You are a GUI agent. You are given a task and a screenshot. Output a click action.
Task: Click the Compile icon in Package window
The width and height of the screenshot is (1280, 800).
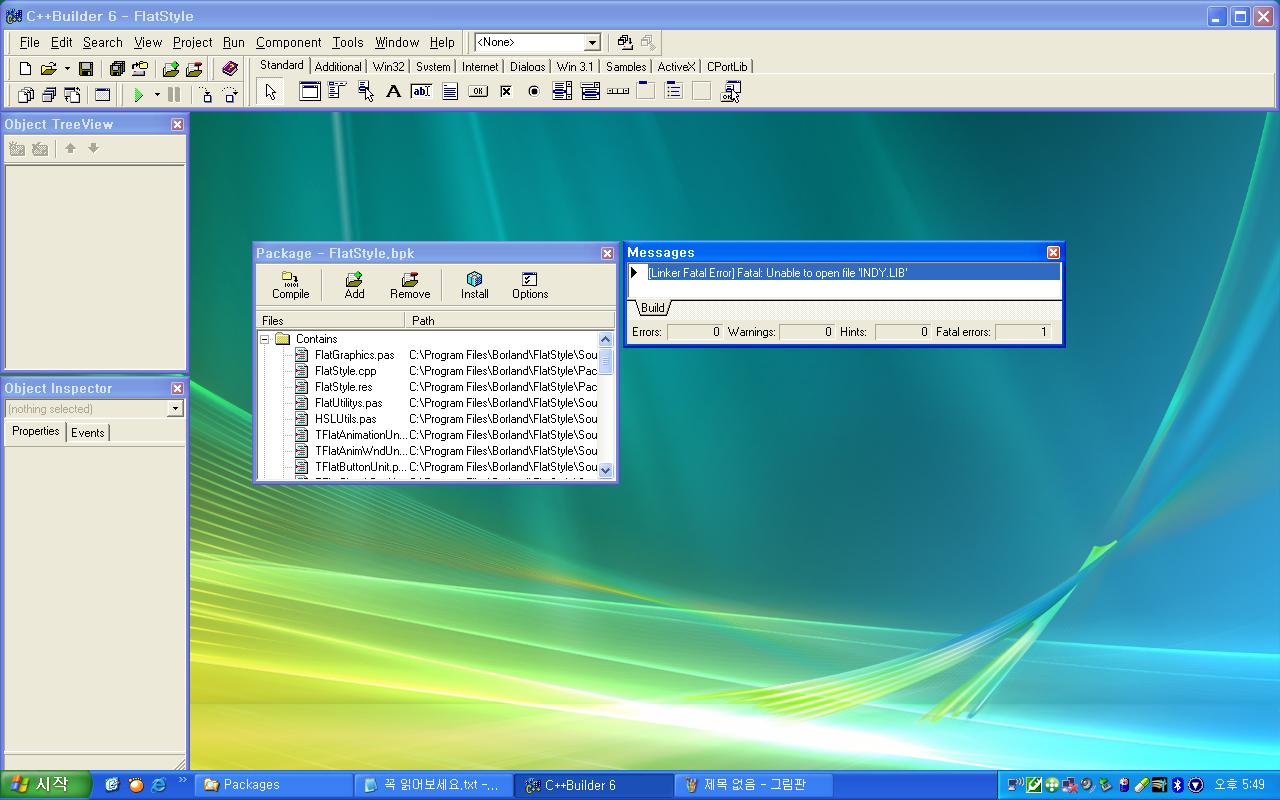pyautogui.click(x=290, y=285)
